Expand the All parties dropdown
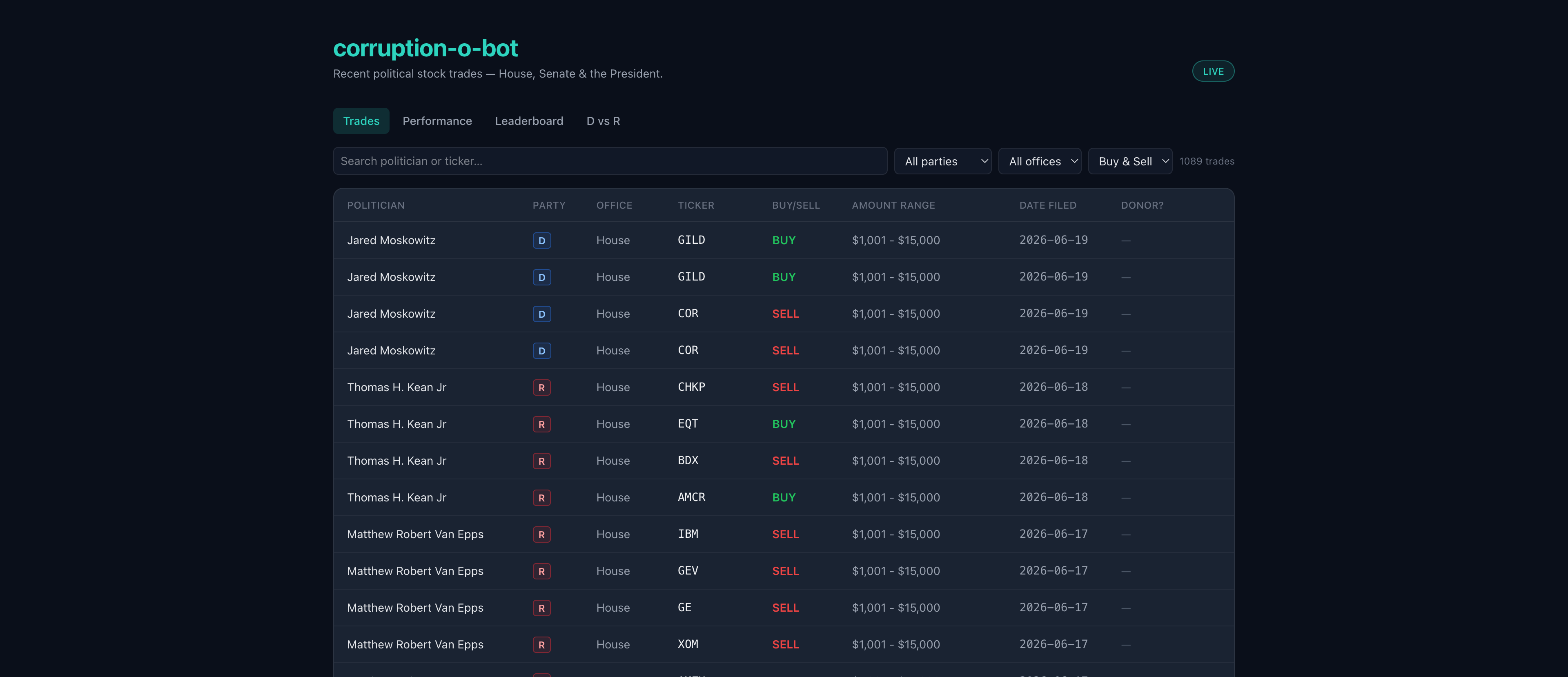This screenshot has height=677, width=1568. click(x=942, y=161)
